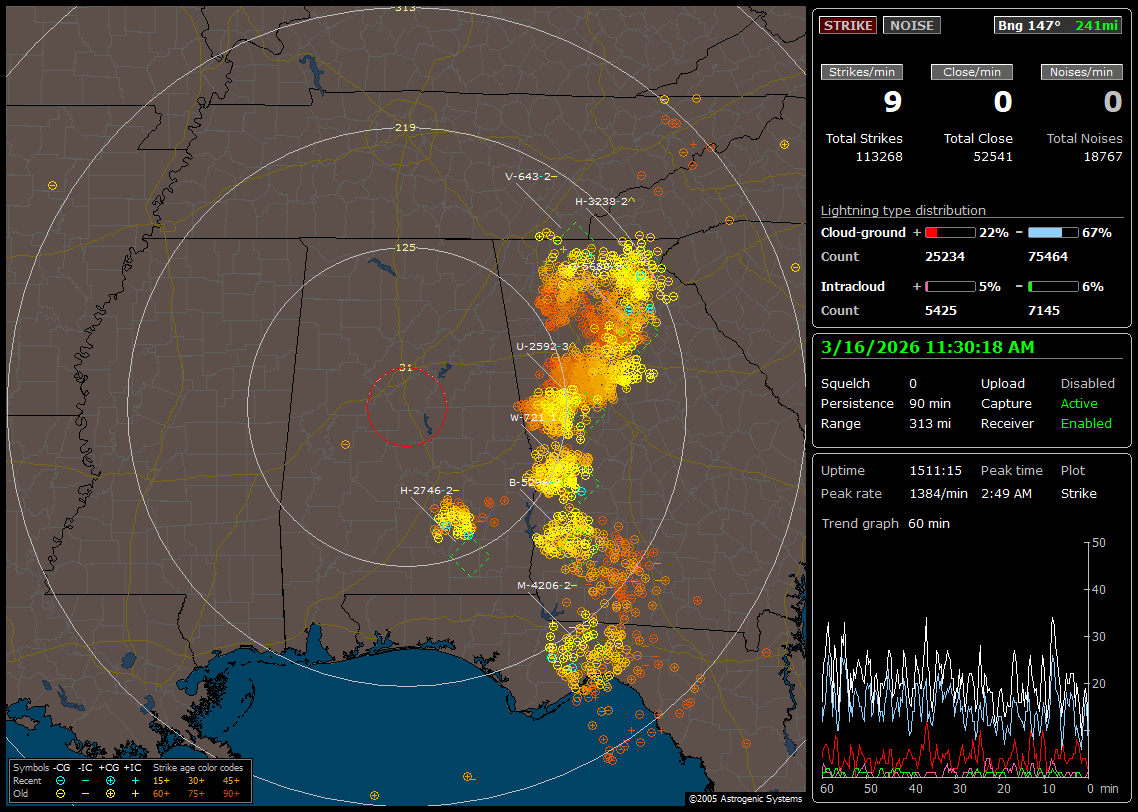Select the Close/min header

(972, 72)
